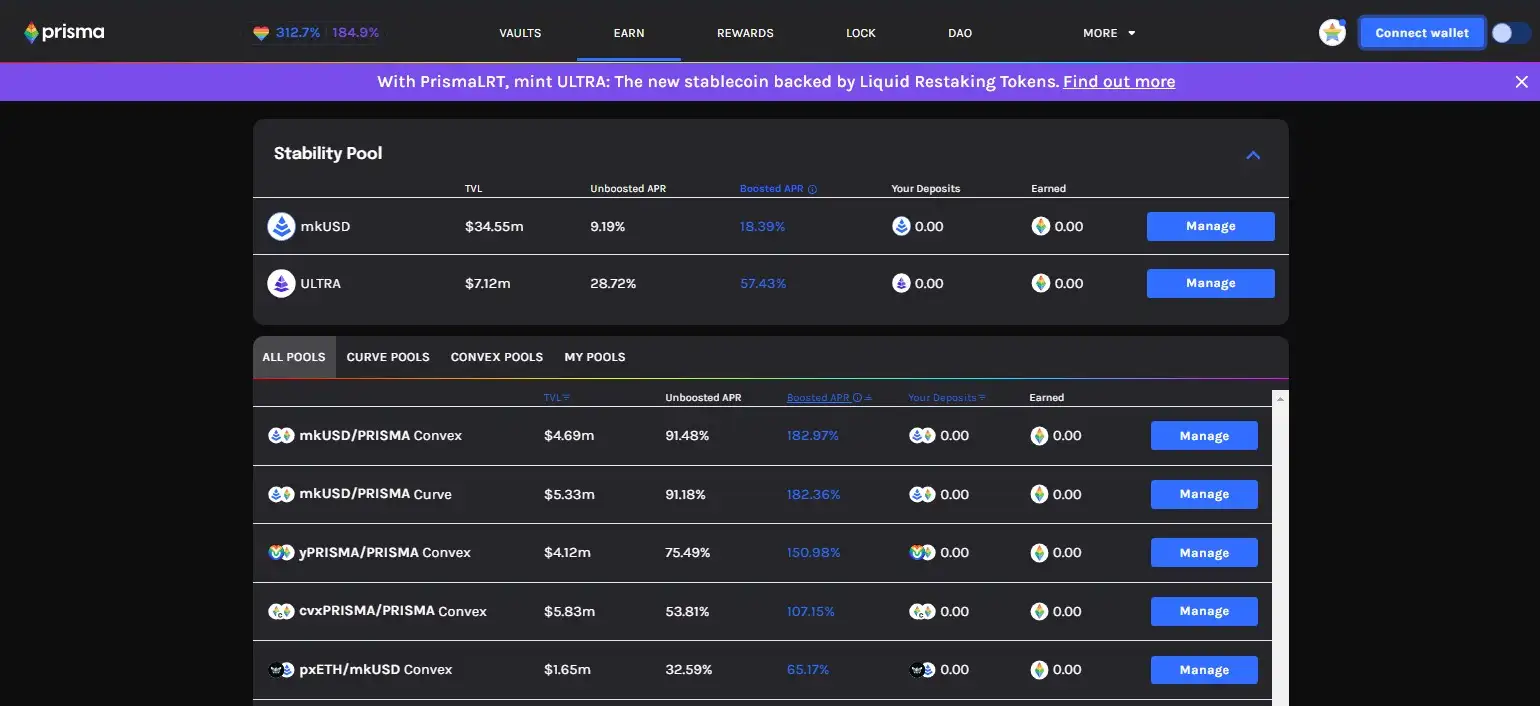This screenshot has height=706, width=1540.
Task: Click the mkUSD token icon in Stability Pool
Action: (281, 227)
